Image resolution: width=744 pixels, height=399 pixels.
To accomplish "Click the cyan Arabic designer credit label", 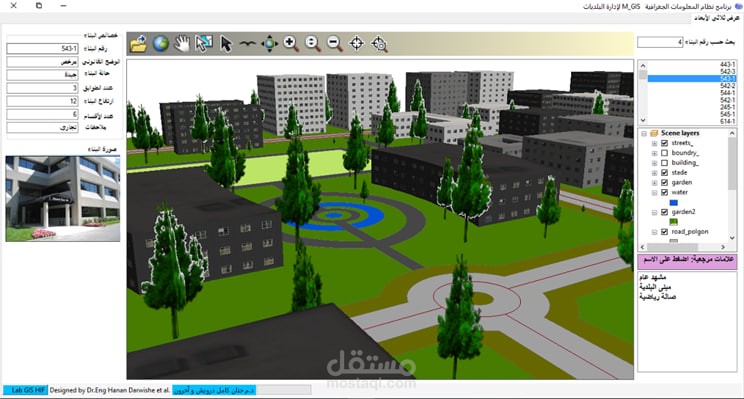I will (x=214, y=390).
